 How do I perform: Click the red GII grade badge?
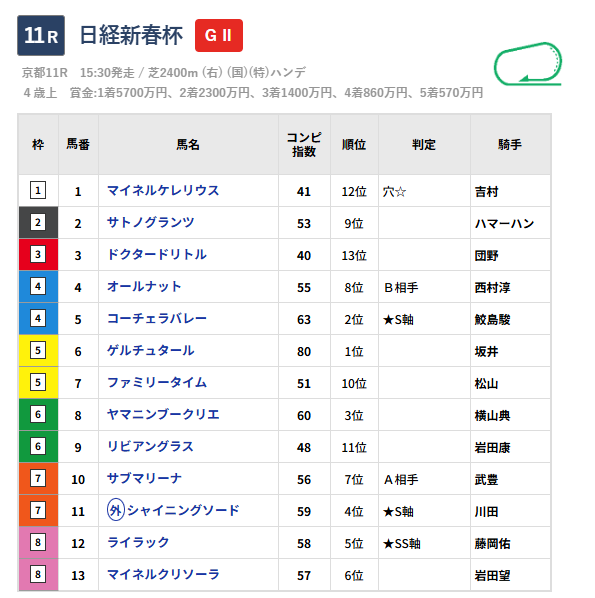point(219,35)
